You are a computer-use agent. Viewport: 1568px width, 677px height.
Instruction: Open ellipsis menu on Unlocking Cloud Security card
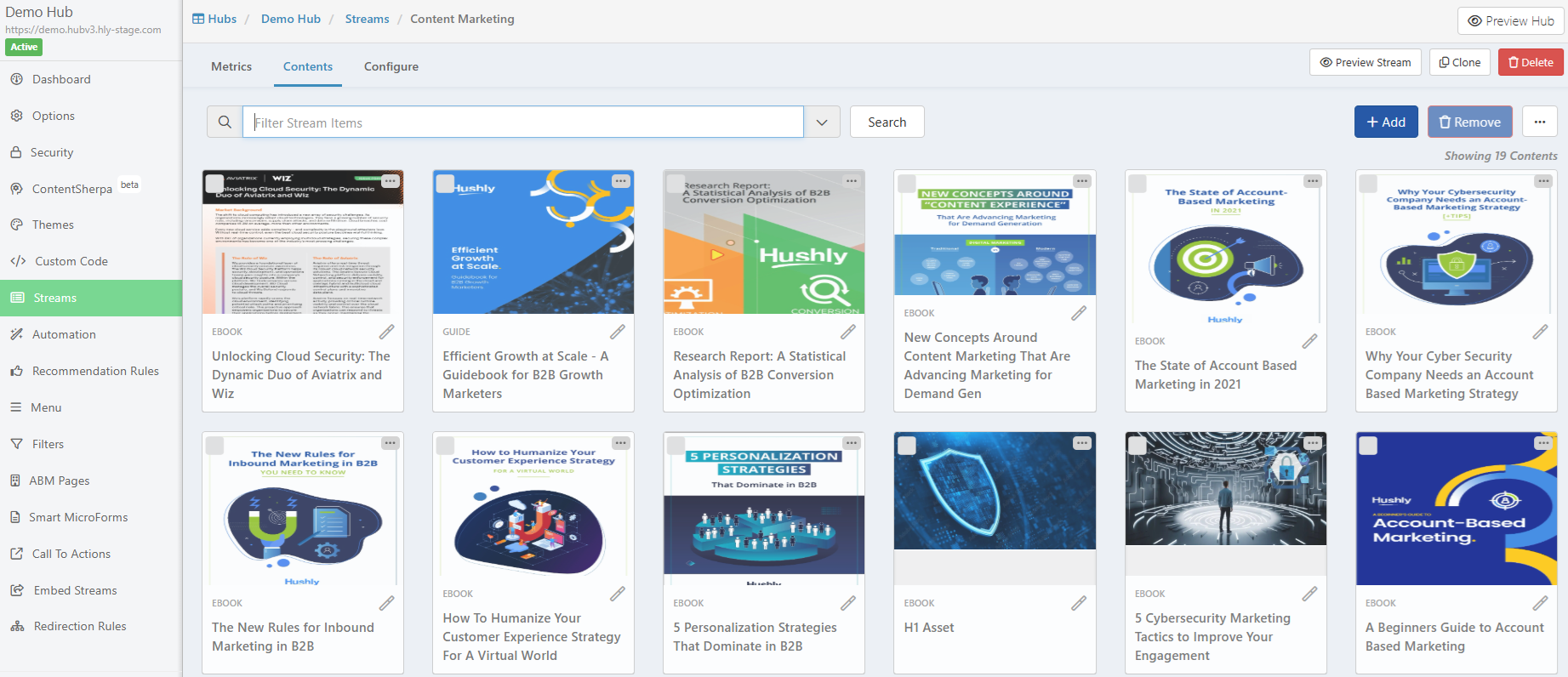pos(390,181)
